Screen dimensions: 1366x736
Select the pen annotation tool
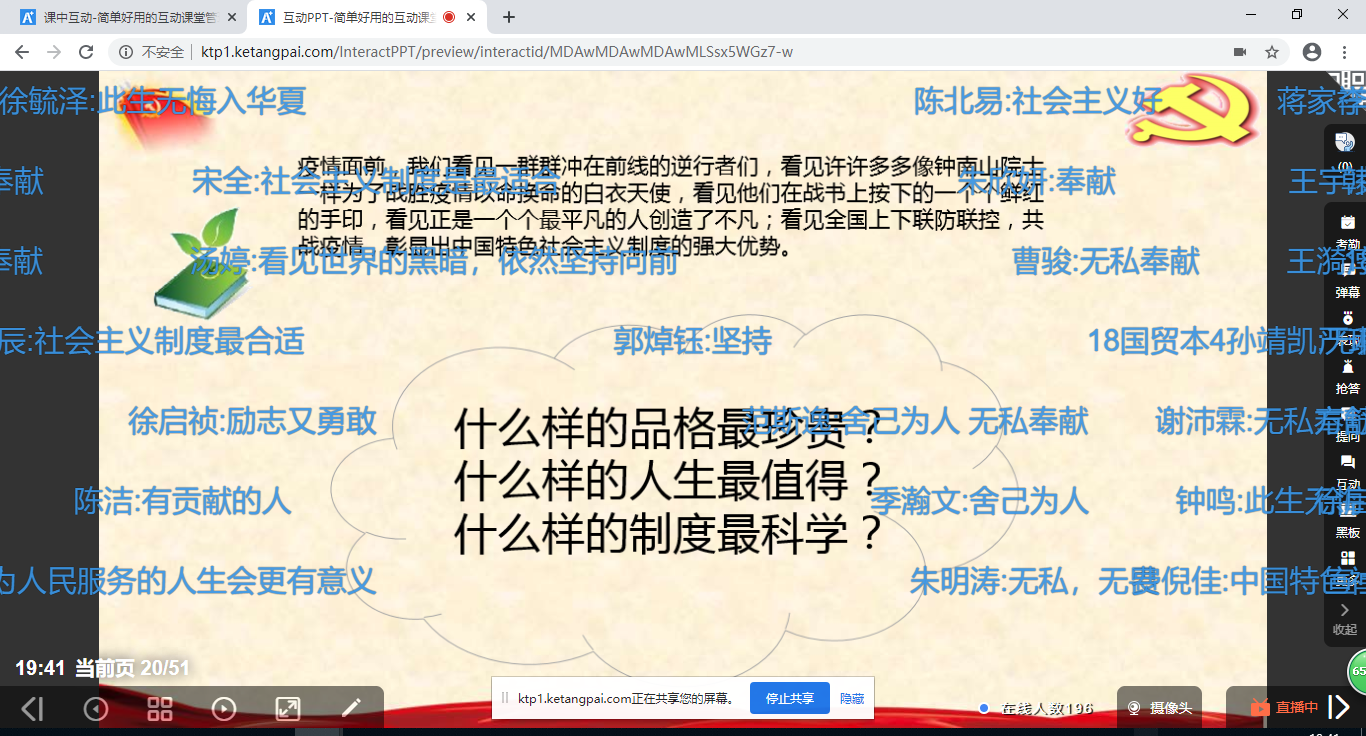pyautogui.click(x=351, y=709)
